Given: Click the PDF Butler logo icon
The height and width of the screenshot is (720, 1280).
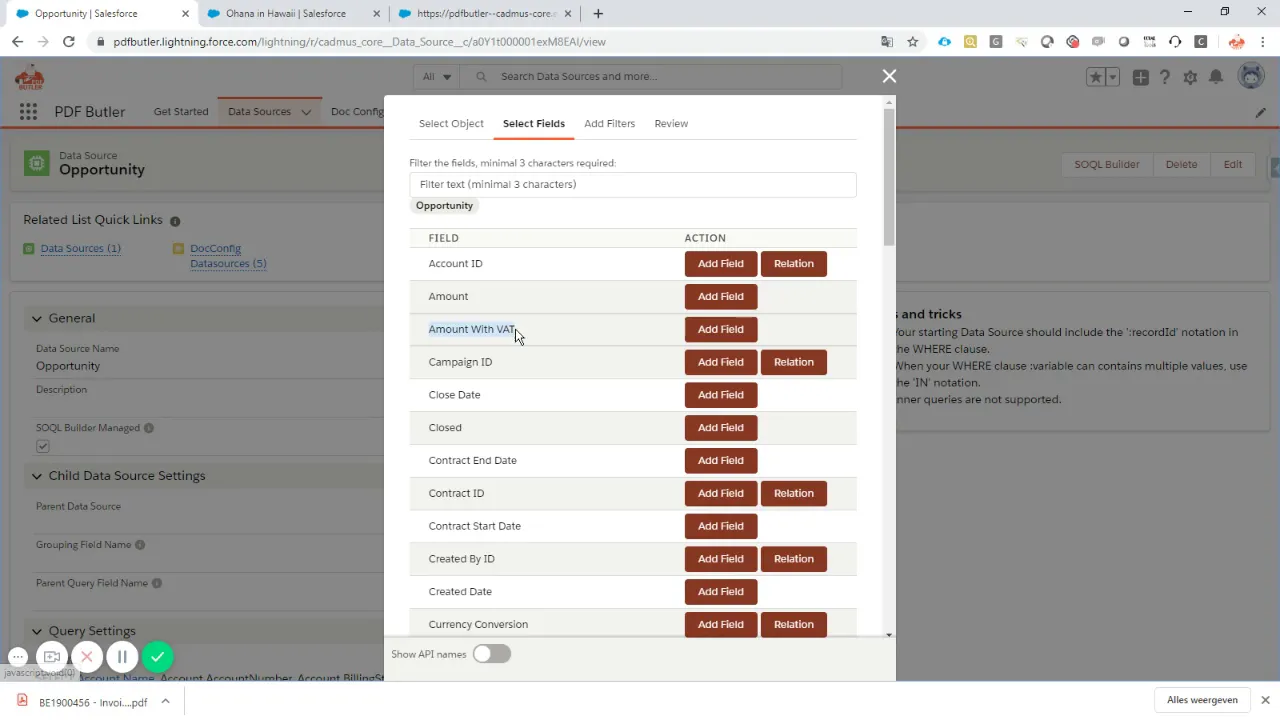Looking at the screenshot, I should pyautogui.click(x=29, y=77).
